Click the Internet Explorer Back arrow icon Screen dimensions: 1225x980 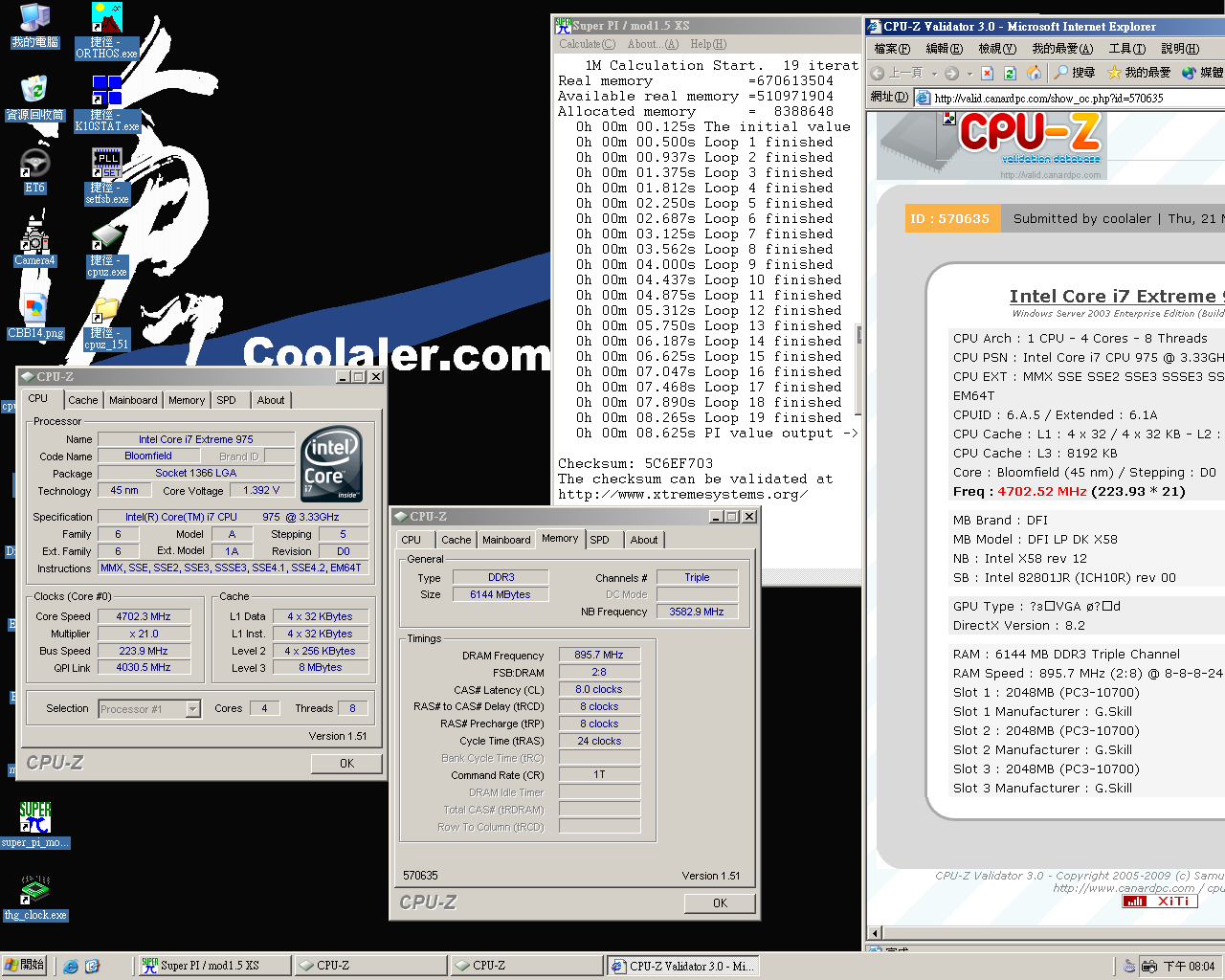(x=878, y=73)
